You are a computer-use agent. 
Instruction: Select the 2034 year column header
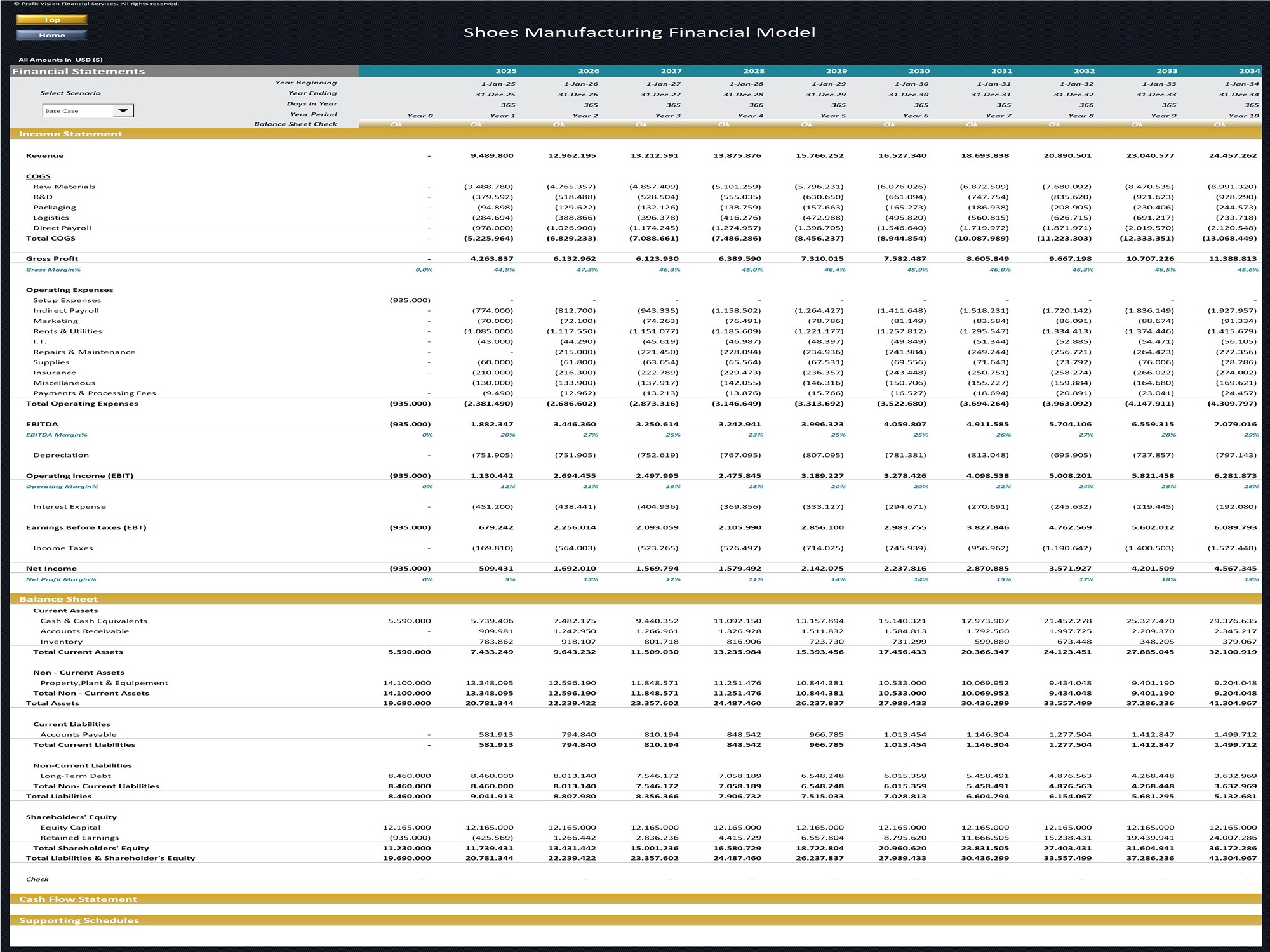[x=1251, y=70]
